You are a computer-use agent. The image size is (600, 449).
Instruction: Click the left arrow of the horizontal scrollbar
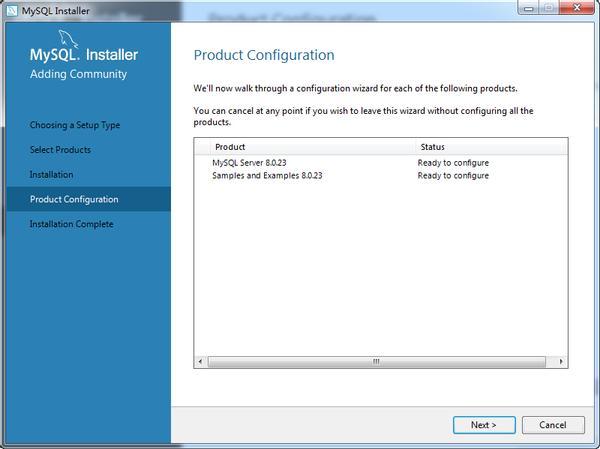(x=200, y=361)
